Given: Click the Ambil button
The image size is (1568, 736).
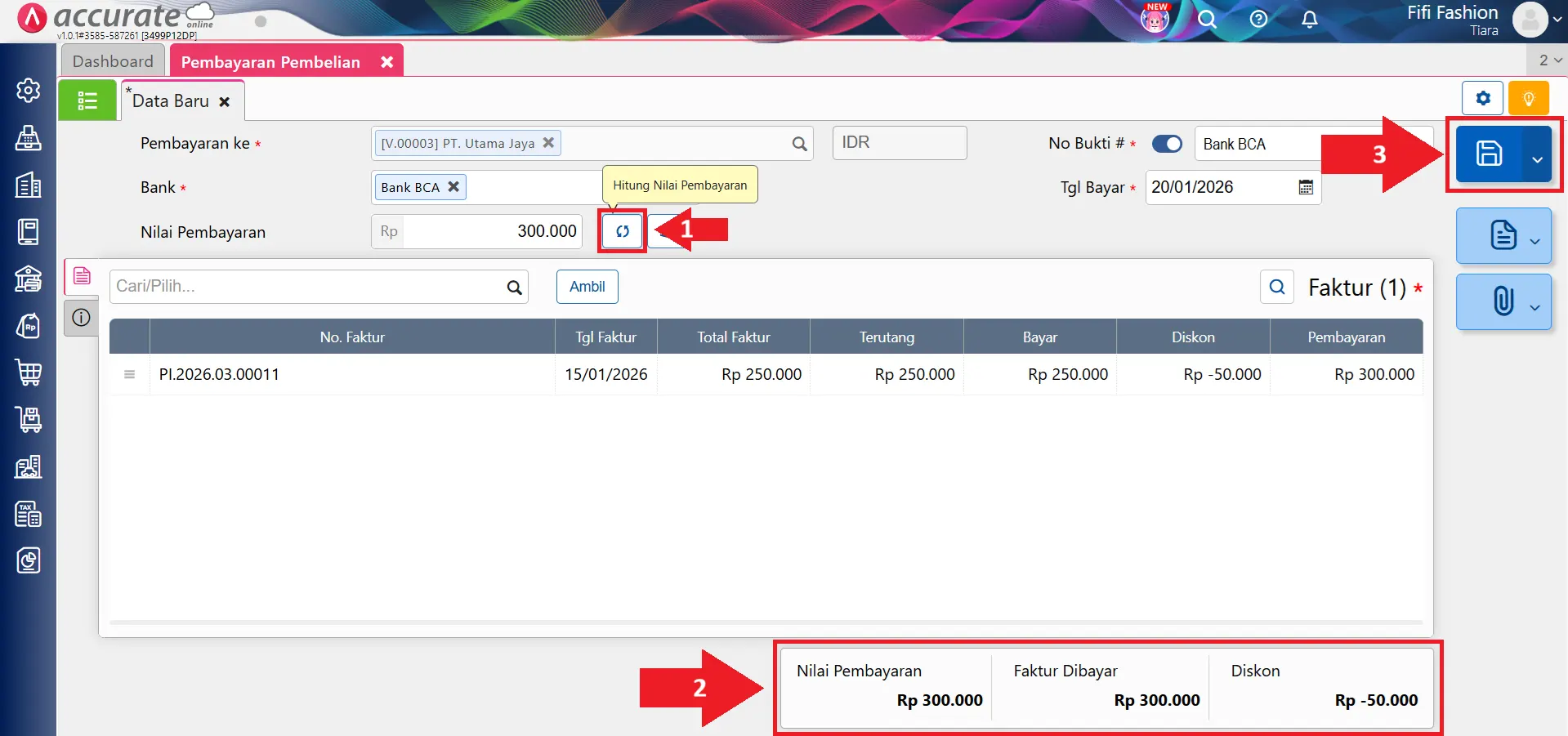Looking at the screenshot, I should pos(587,287).
